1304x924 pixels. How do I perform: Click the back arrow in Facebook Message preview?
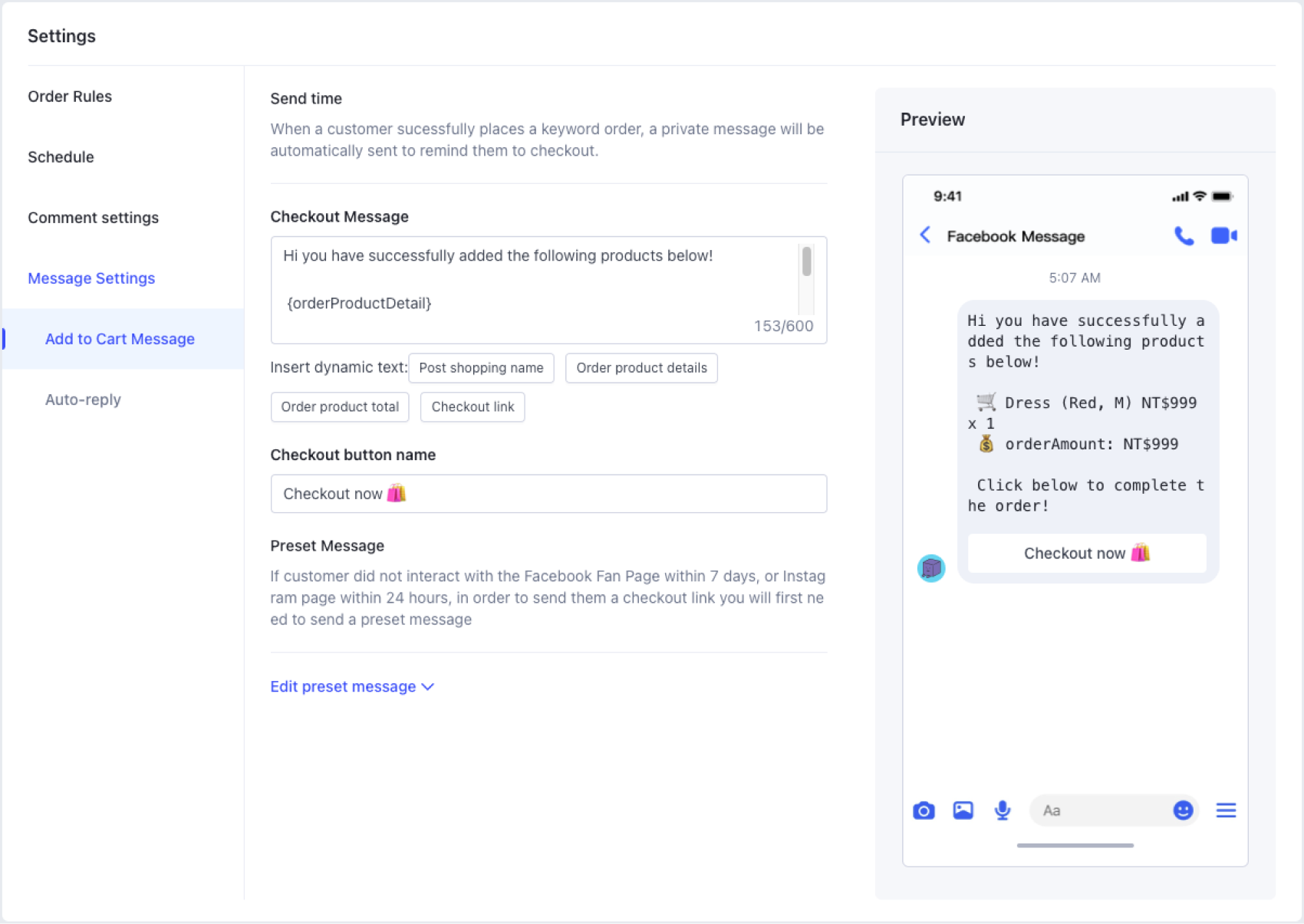(x=925, y=235)
